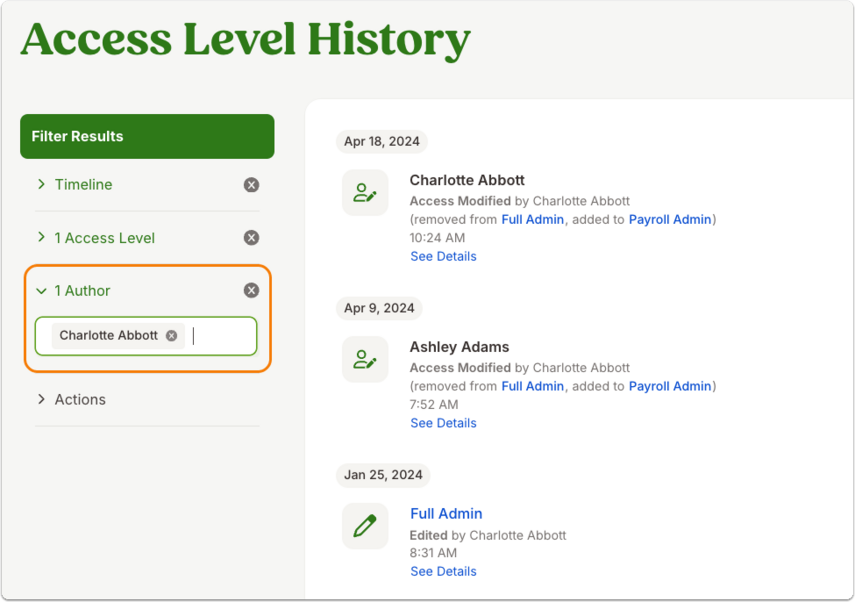Click the user-edit icon for Ashley Adams entry
855x602 pixels.
click(x=365, y=359)
